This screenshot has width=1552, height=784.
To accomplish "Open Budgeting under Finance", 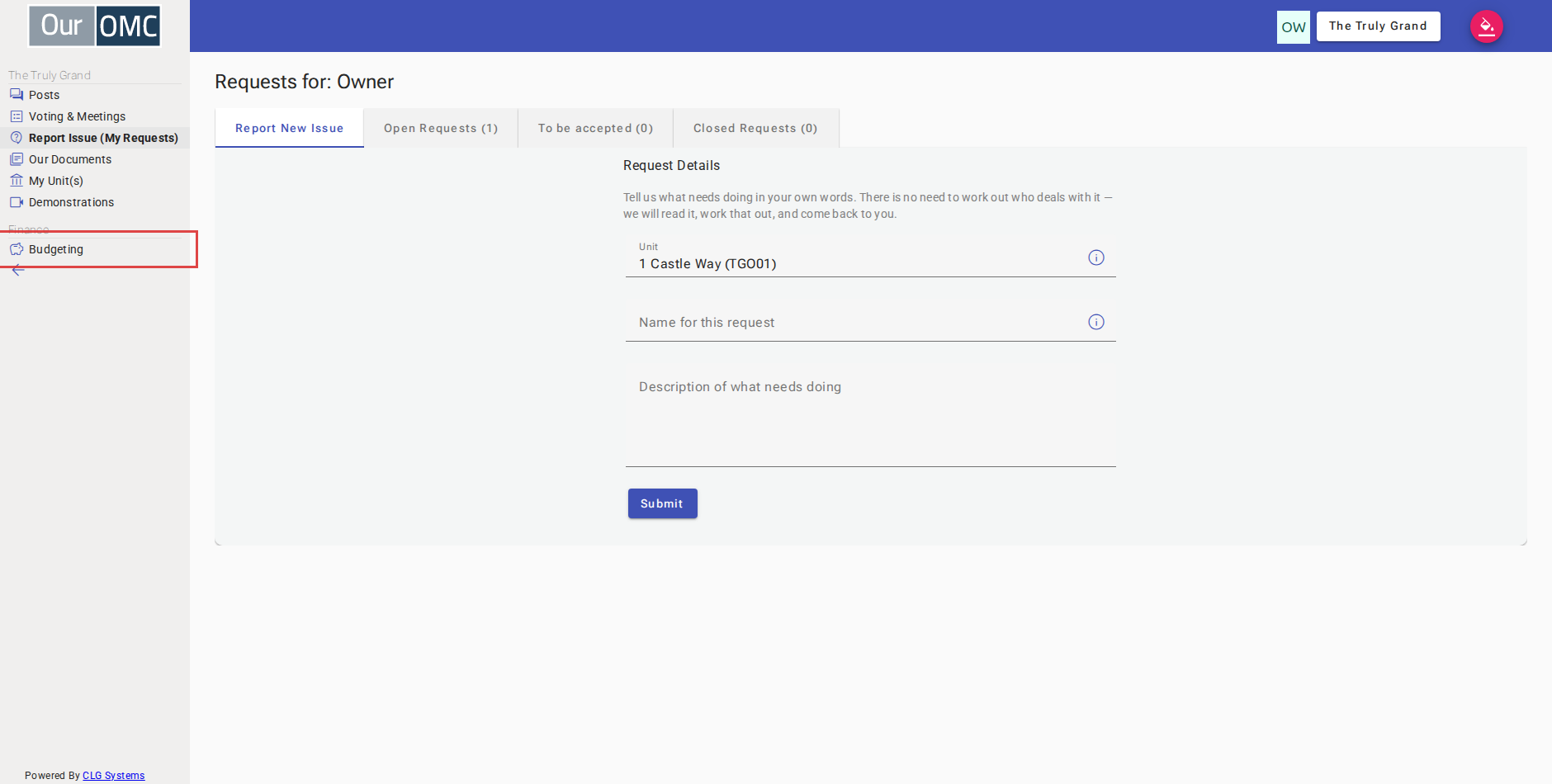I will click(x=95, y=249).
